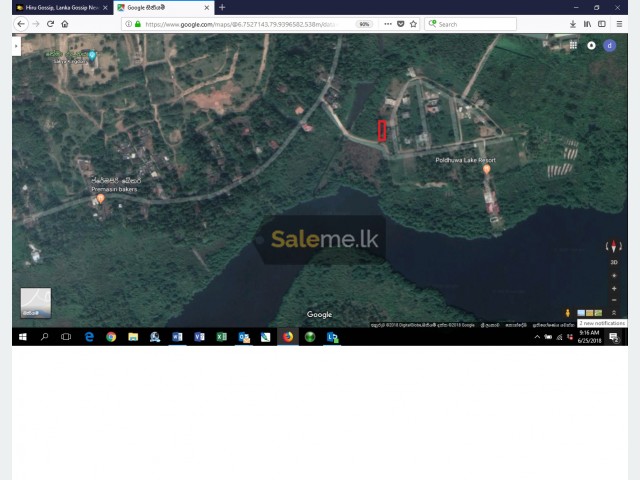Reset map orientation with the compass

coord(613,246)
